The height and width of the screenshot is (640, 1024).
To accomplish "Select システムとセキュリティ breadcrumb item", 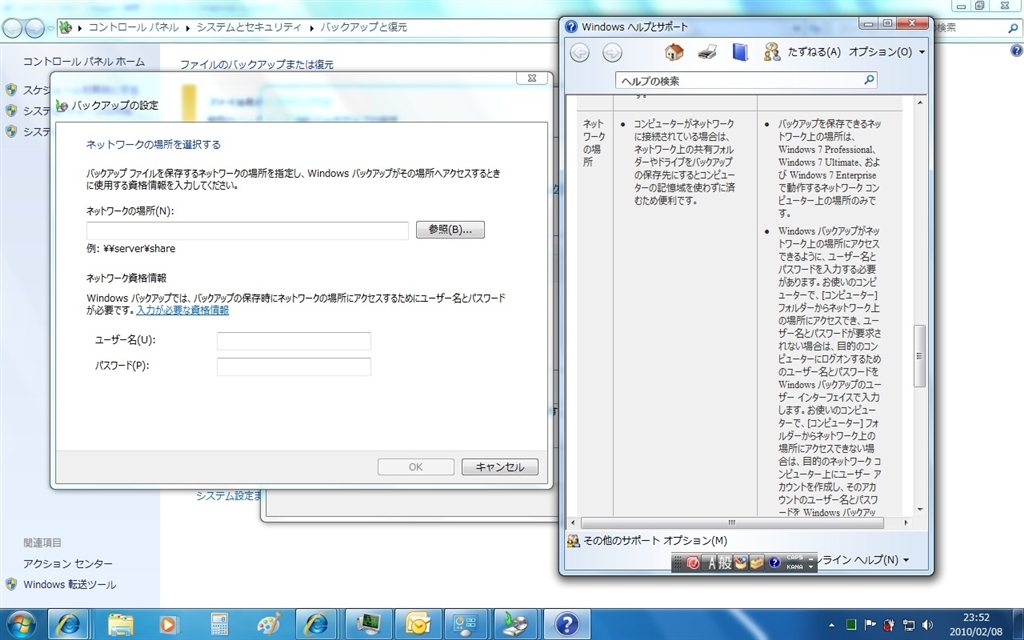I will click(249, 27).
